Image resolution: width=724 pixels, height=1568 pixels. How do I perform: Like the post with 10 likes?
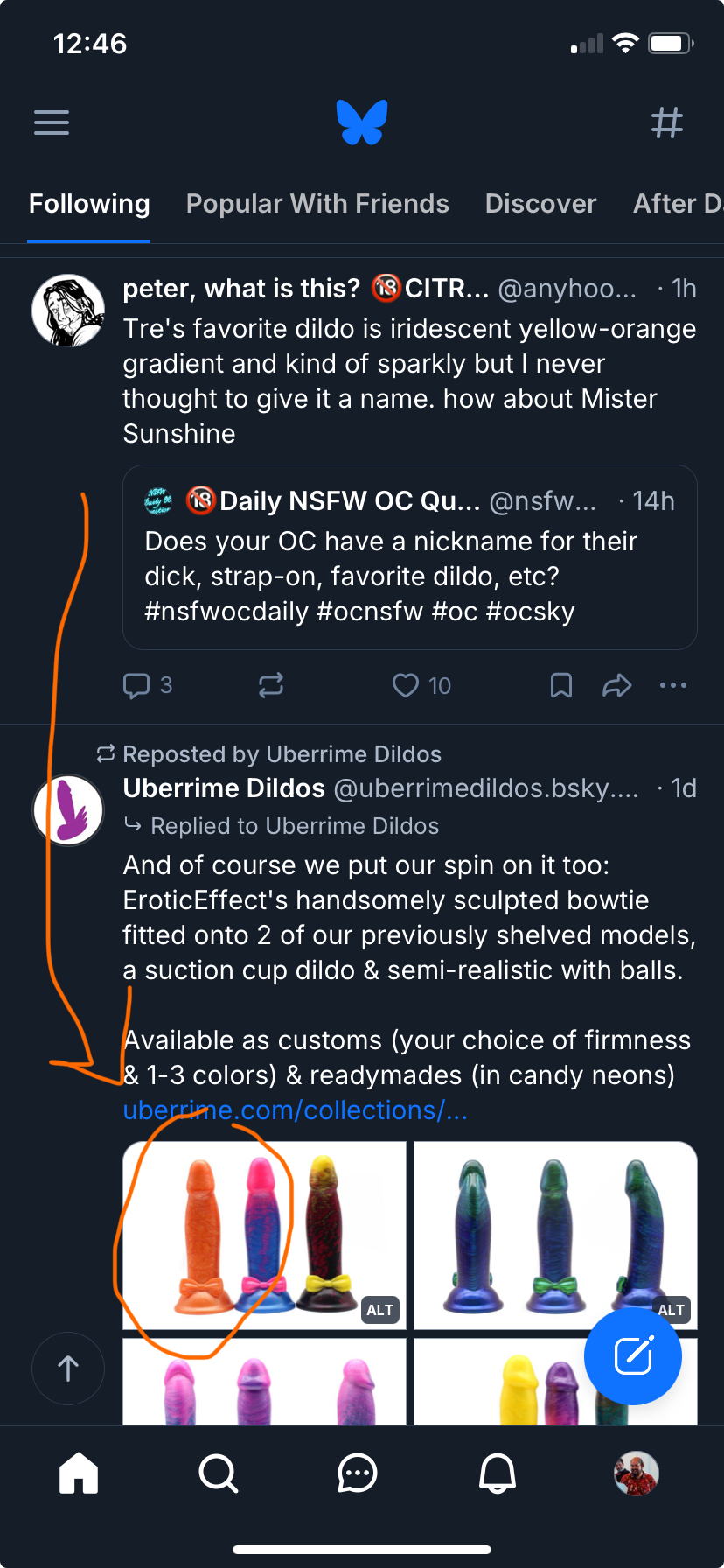click(x=406, y=685)
